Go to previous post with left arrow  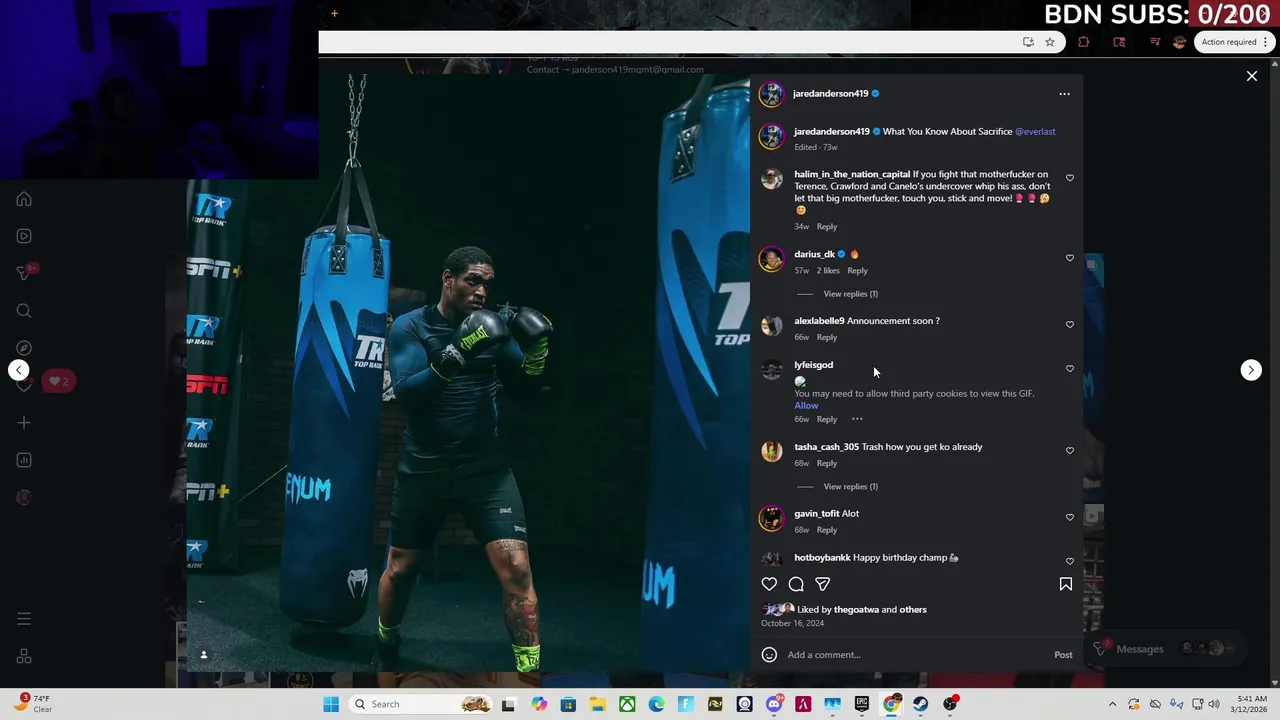click(x=19, y=370)
